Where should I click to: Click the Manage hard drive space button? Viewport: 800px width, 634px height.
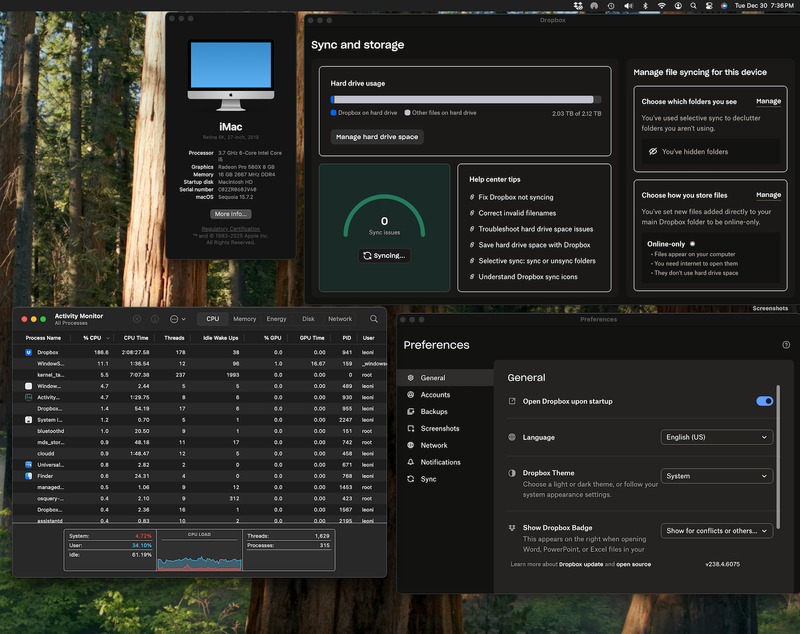pos(377,137)
